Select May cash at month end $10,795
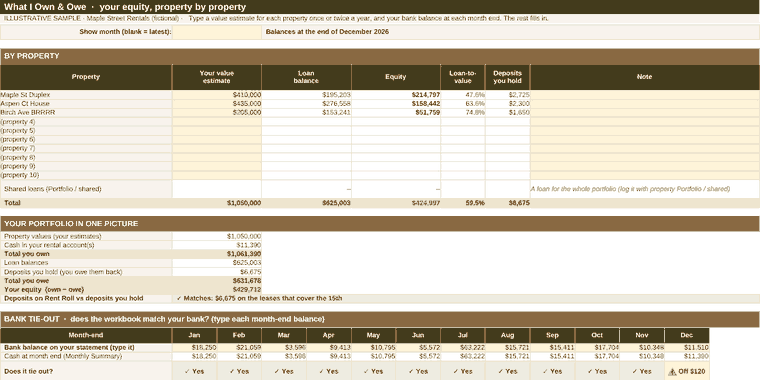This screenshot has height=380, width=760. click(374, 356)
